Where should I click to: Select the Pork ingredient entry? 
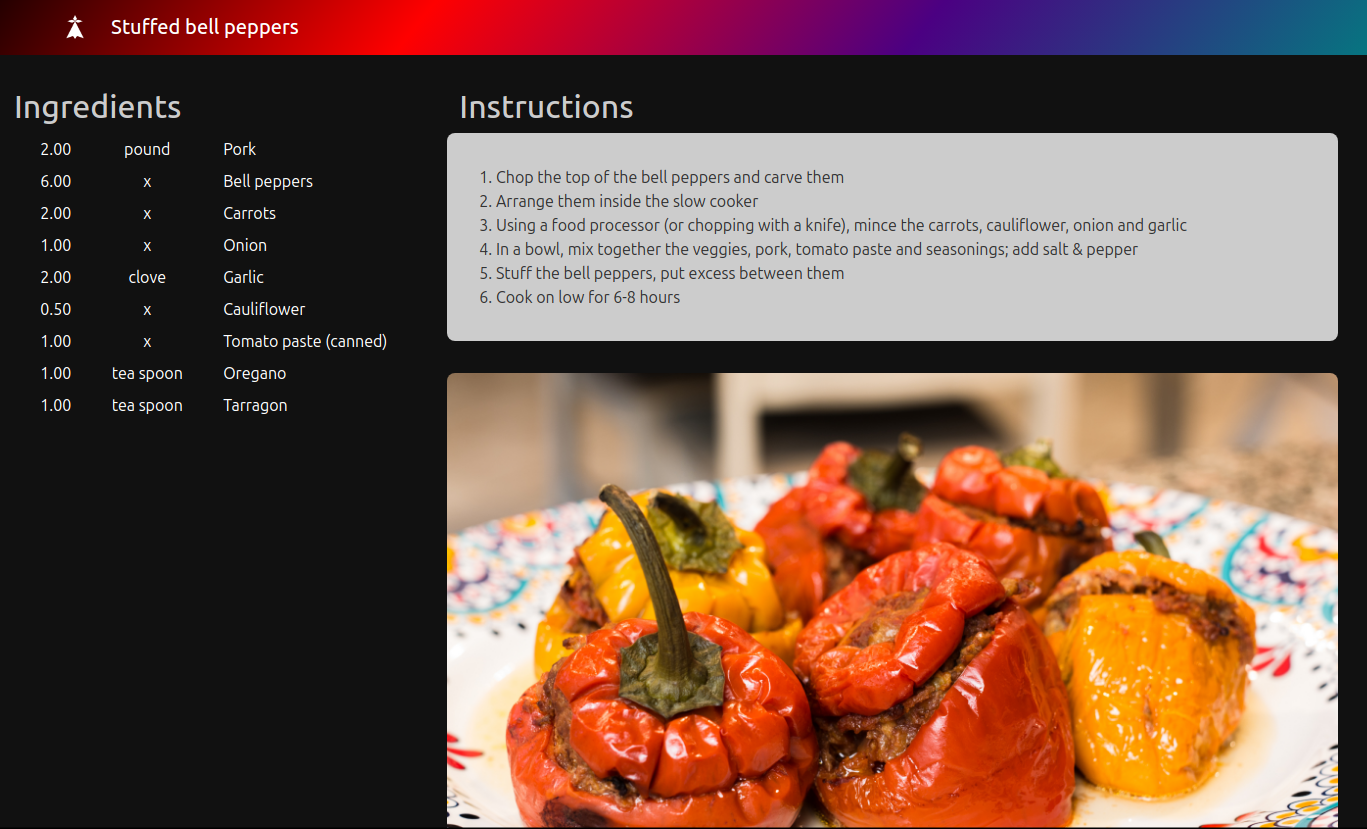pos(240,149)
